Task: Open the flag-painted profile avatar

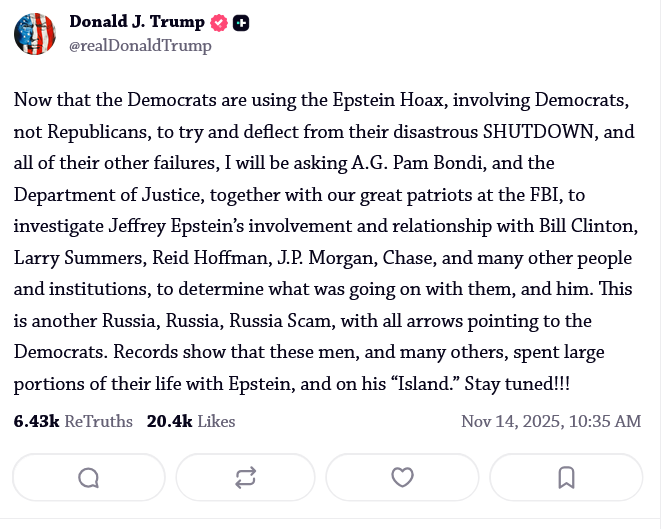Action: tap(35, 34)
